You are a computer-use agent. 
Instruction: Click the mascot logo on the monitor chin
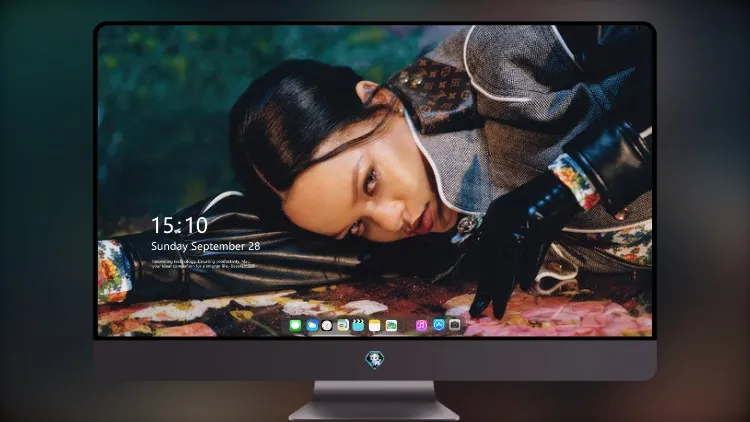click(x=375, y=359)
